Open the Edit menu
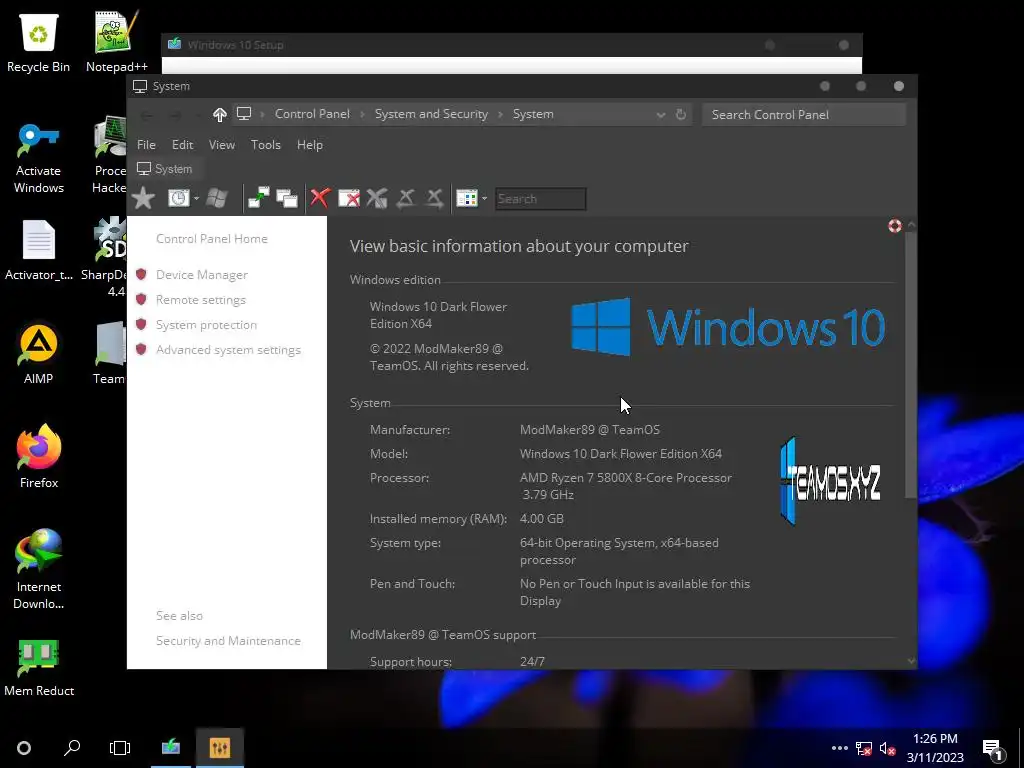Screen dimensions: 1024x768 click(182, 145)
